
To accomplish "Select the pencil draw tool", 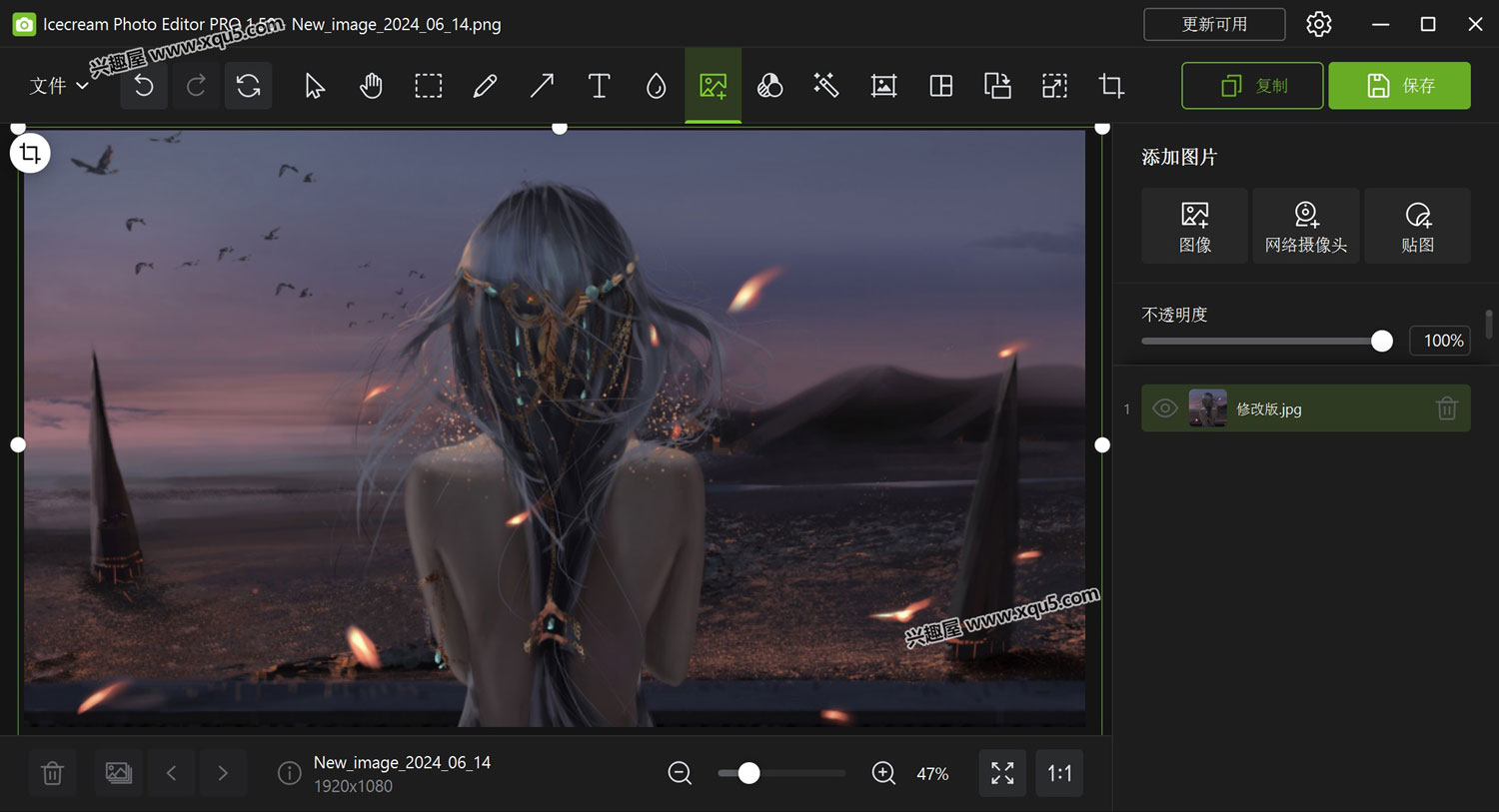I will (x=486, y=86).
